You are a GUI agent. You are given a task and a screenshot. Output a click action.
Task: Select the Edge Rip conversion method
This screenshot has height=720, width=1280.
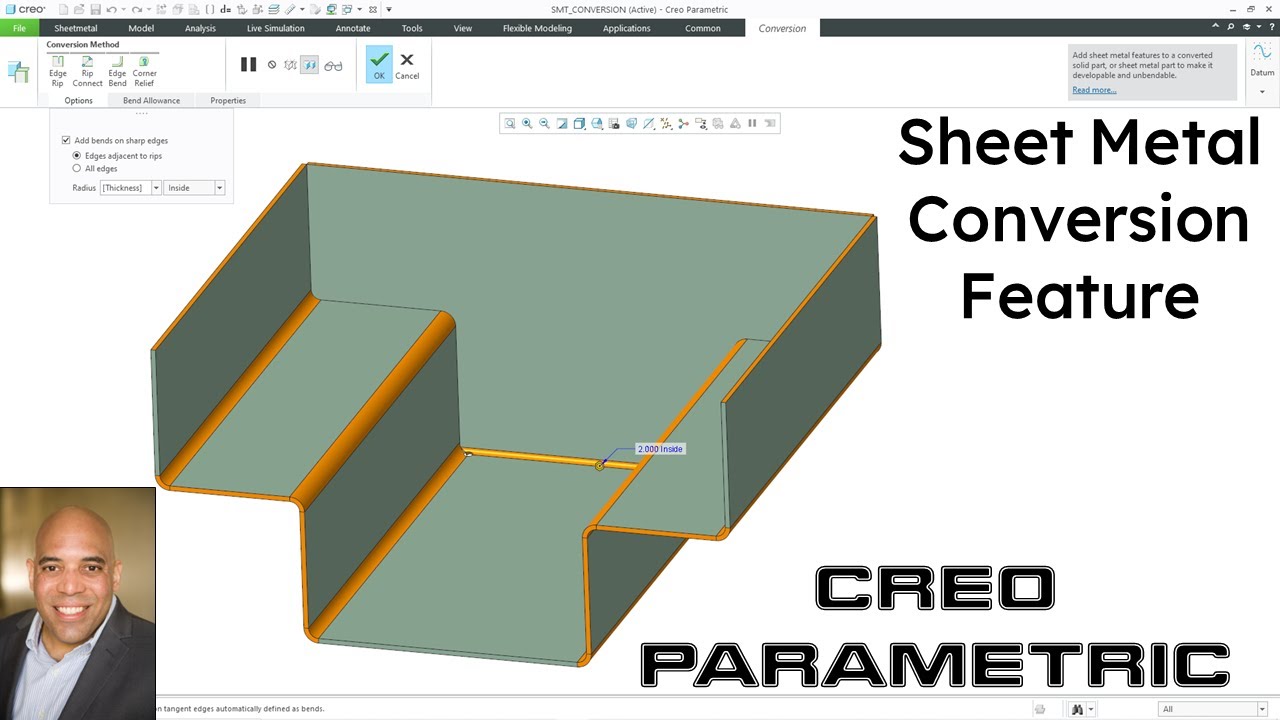58,71
